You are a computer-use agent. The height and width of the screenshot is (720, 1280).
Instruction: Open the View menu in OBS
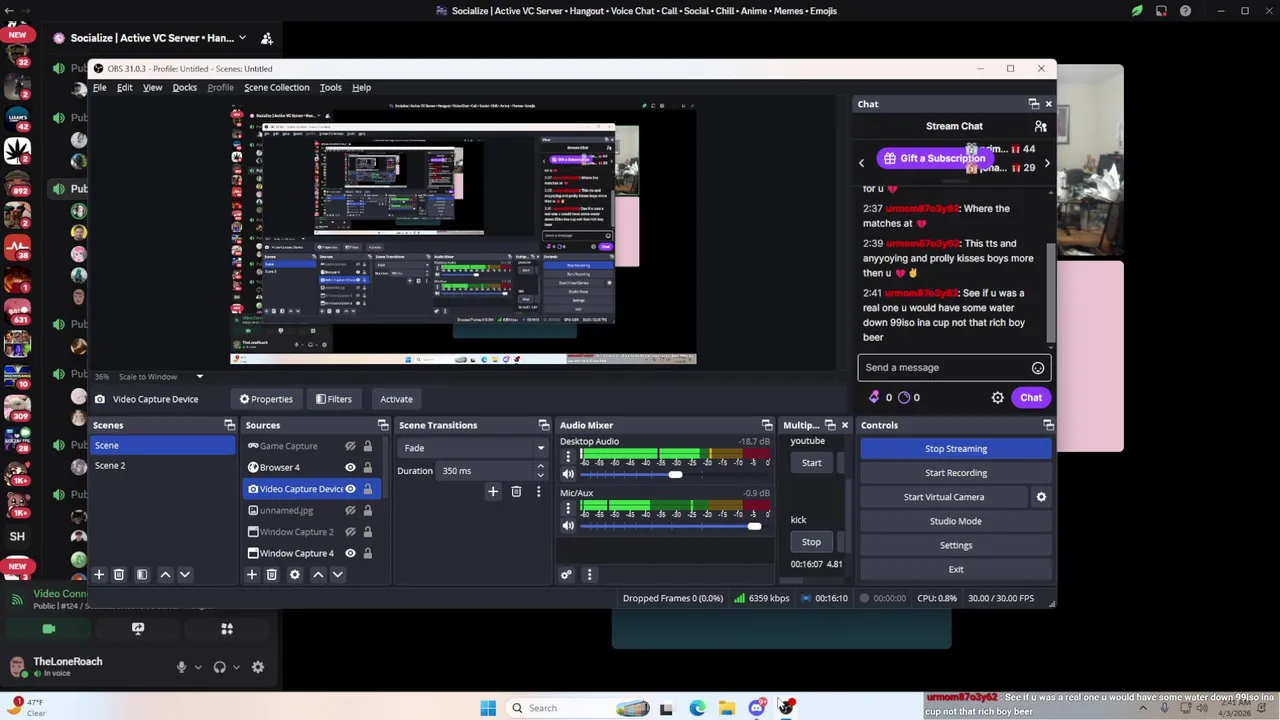[152, 88]
